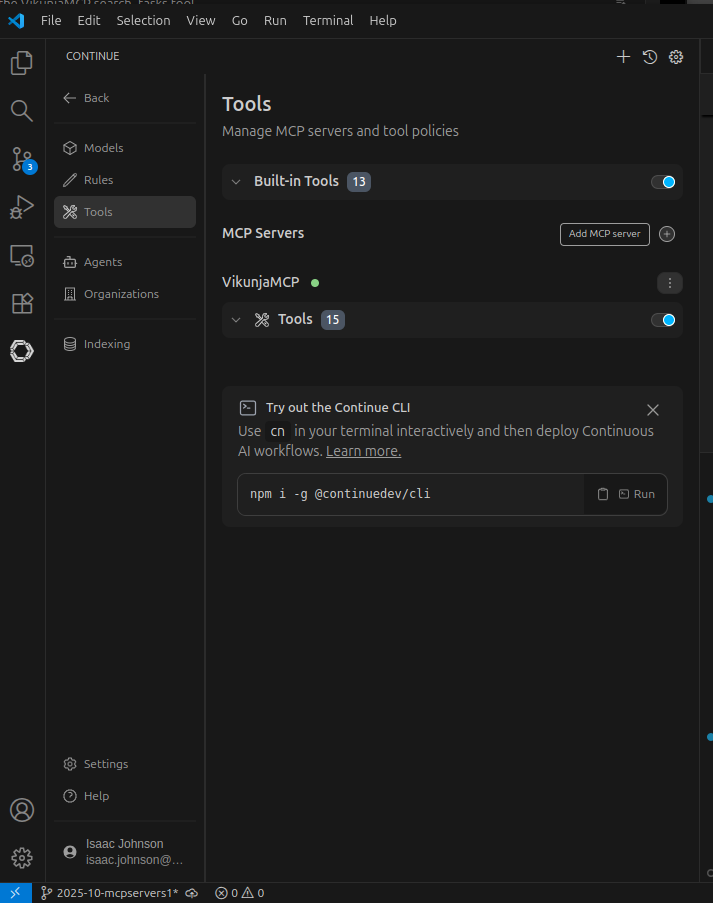Open session history clock icon in Continue header
This screenshot has height=903, width=713.
pyautogui.click(x=650, y=57)
